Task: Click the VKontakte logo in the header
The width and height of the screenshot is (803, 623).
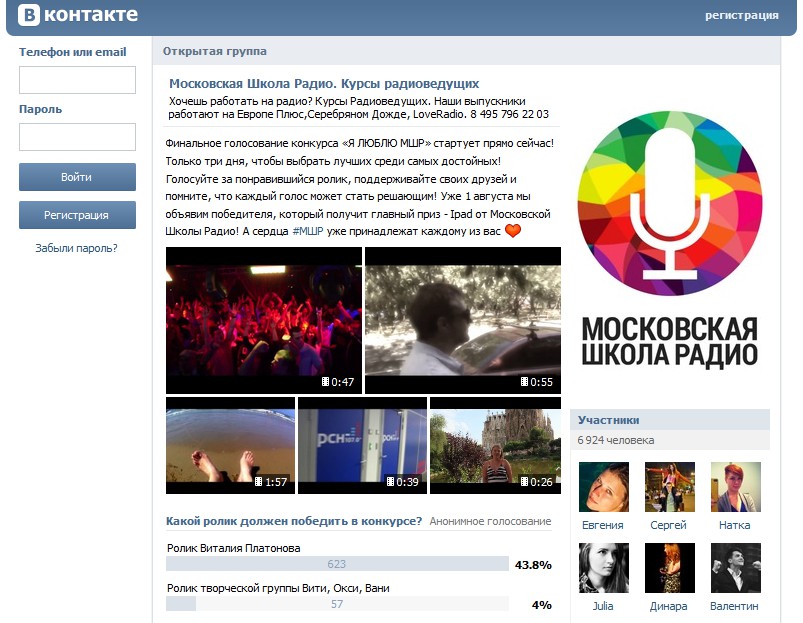Action: (78, 15)
